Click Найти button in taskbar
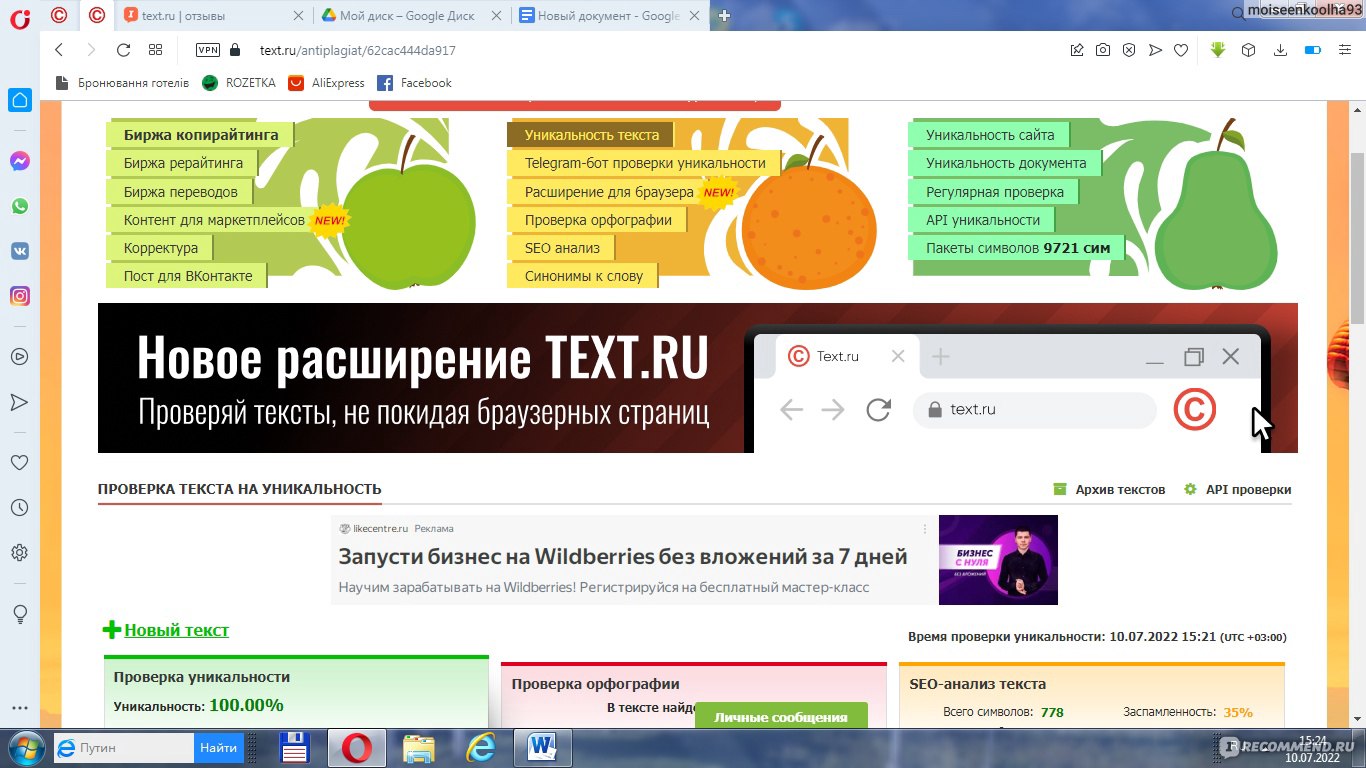 point(218,747)
